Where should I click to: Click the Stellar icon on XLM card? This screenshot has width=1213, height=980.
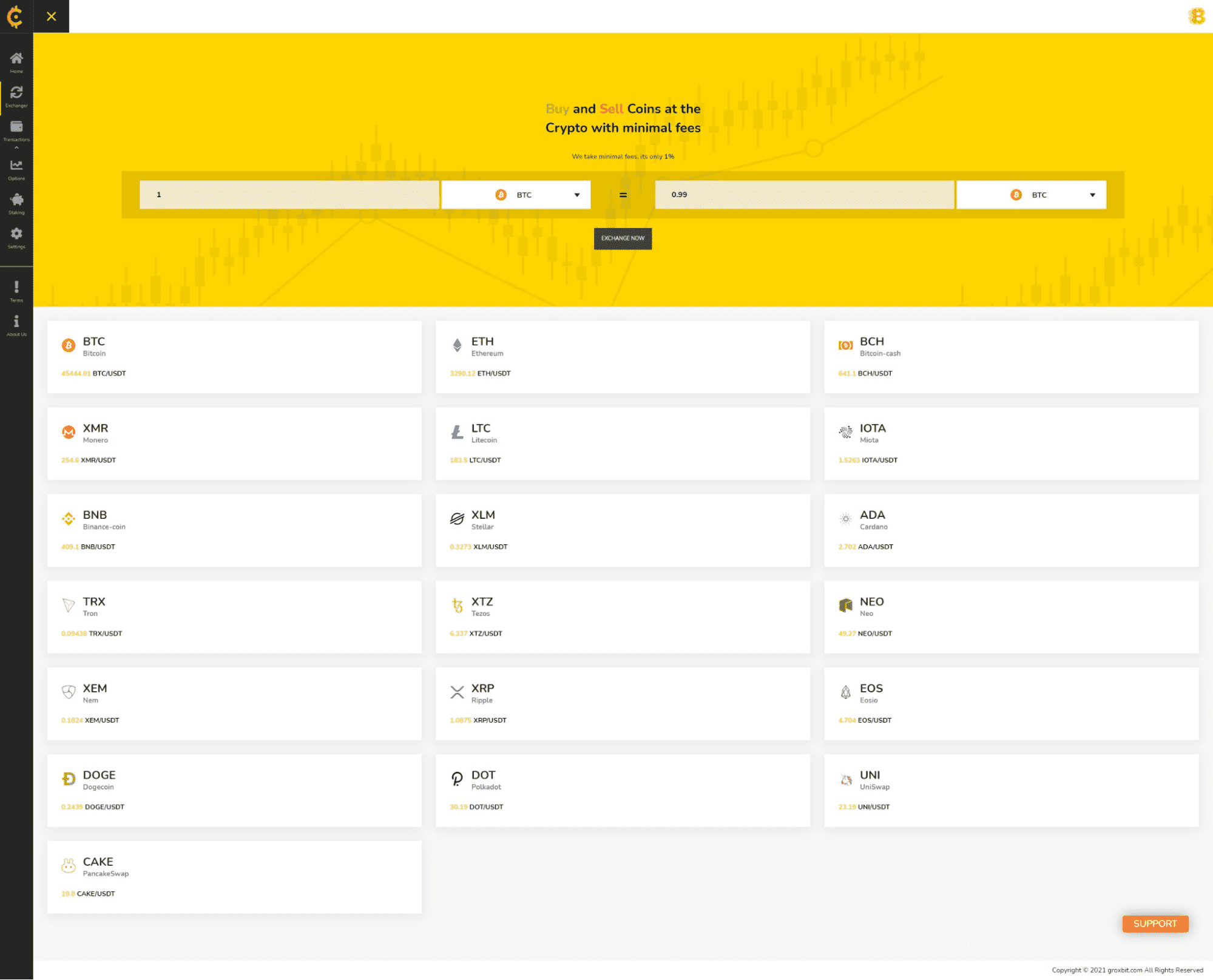[x=457, y=519]
